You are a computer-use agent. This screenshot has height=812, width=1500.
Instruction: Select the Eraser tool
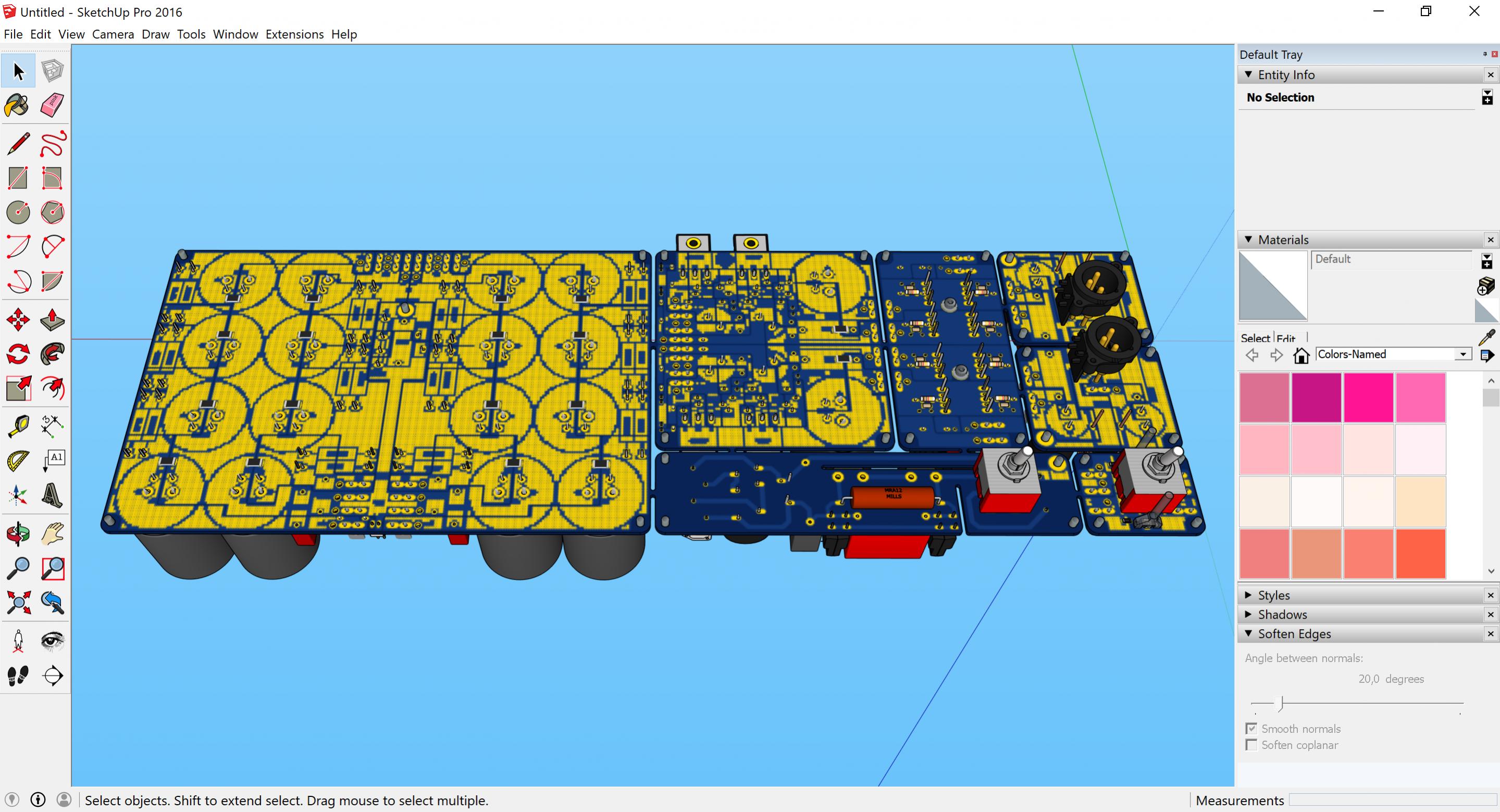(x=53, y=106)
